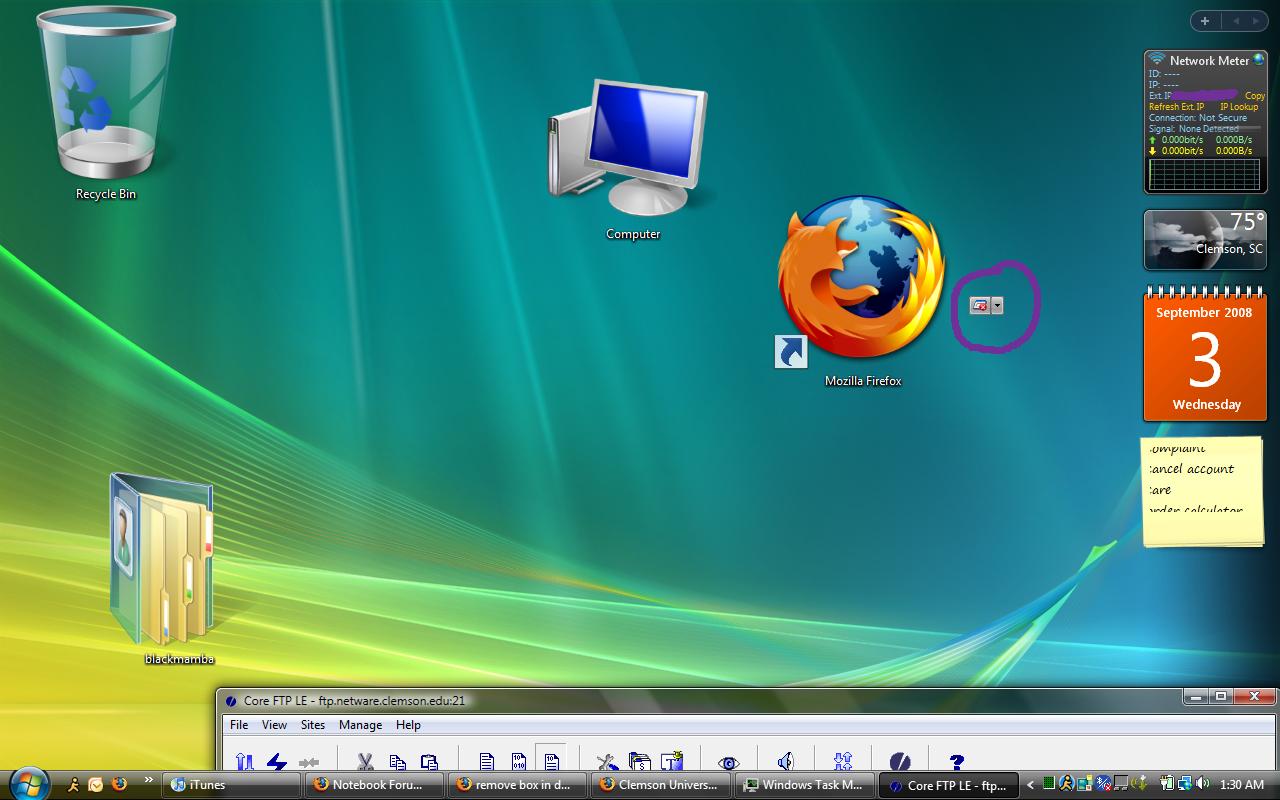Open the dropdown arrow beside the small red icon
The height and width of the screenshot is (800, 1280).
[x=997, y=306]
